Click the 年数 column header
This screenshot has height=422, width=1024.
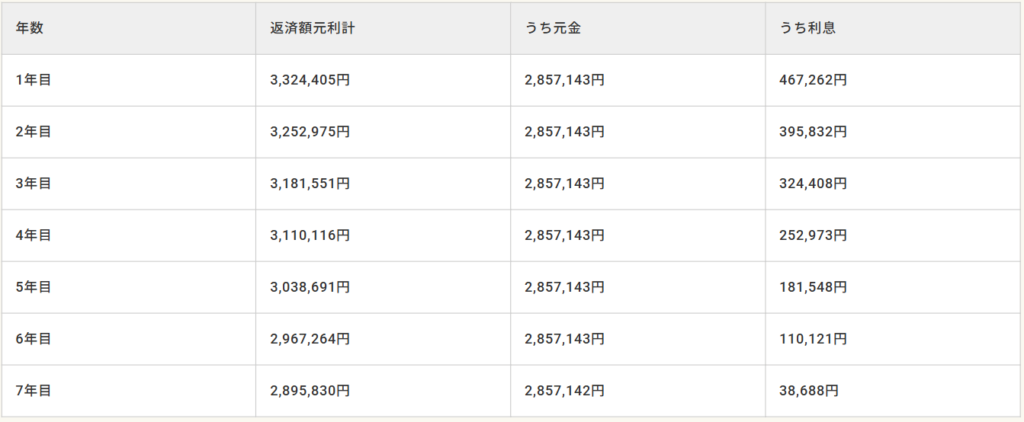click(30, 28)
